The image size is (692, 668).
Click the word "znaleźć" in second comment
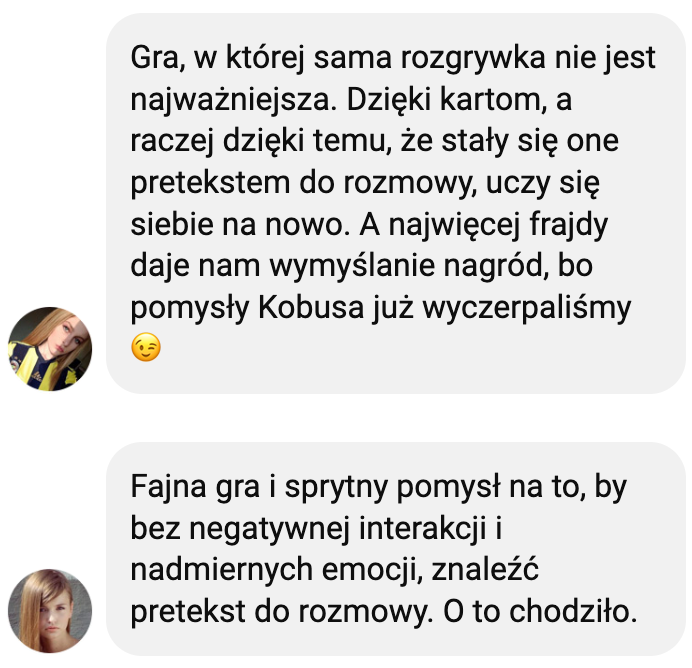(485, 569)
